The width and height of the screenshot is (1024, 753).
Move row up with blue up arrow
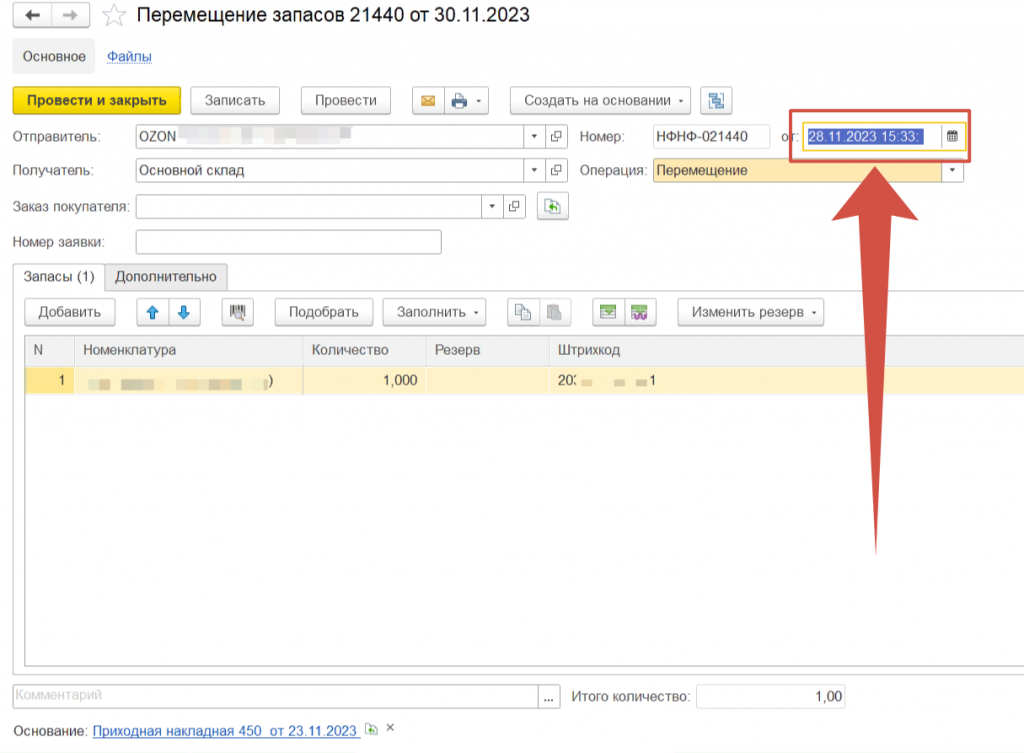(x=153, y=312)
